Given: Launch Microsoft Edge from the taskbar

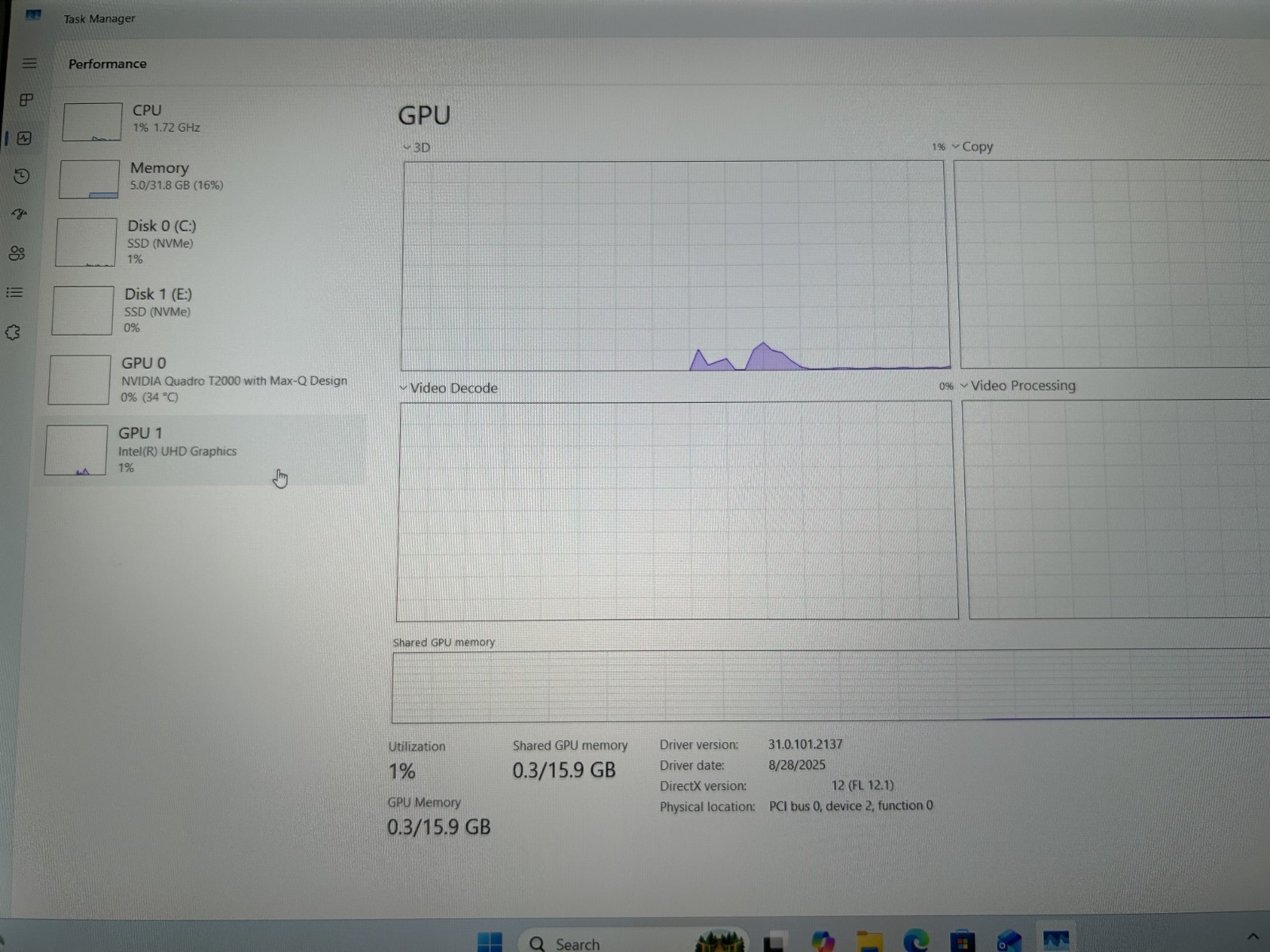Looking at the screenshot, I should click(x=916, y=942).
